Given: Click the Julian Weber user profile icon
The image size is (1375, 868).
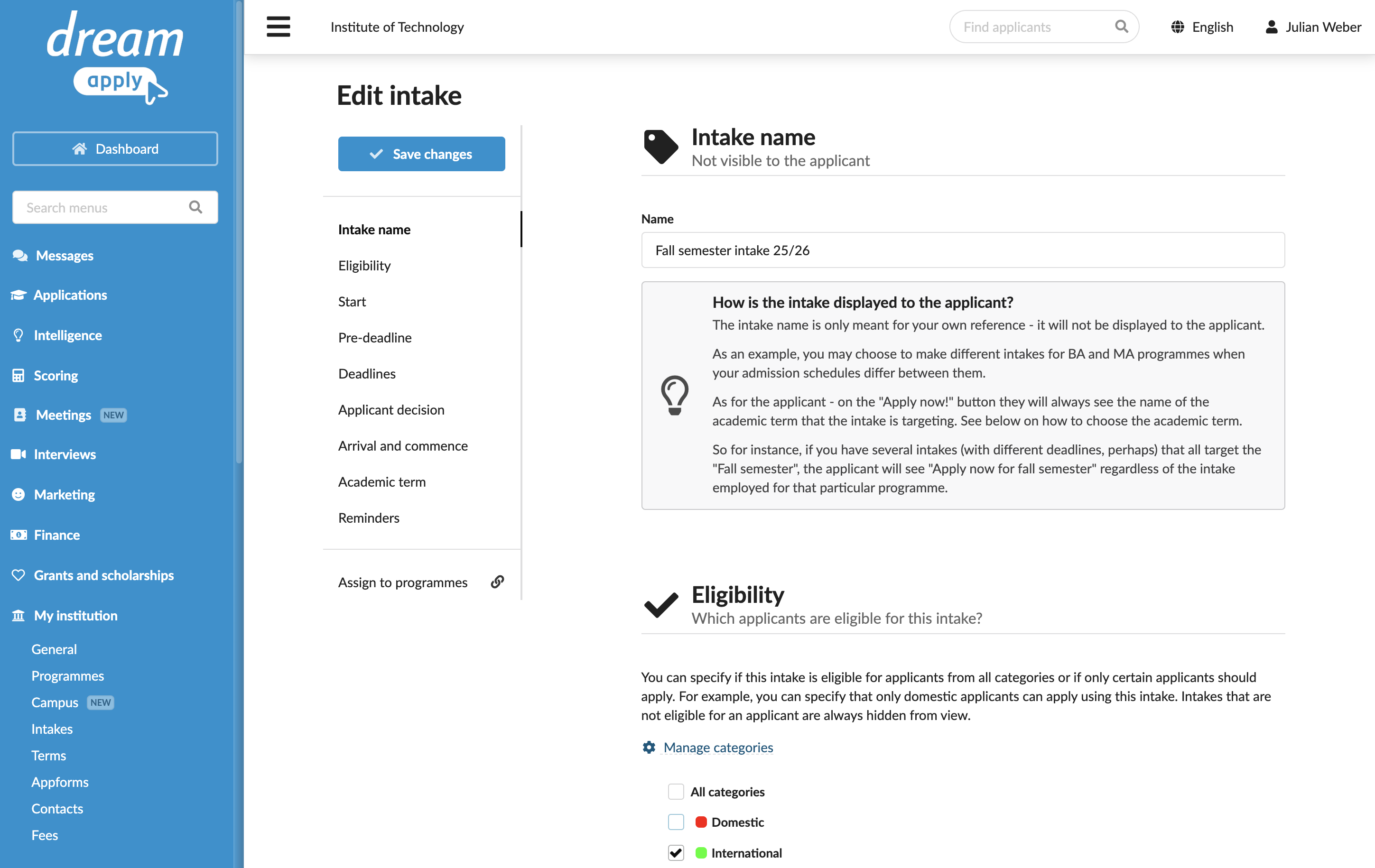Looking at the screenshot, I should click(x=1271, y=27).
